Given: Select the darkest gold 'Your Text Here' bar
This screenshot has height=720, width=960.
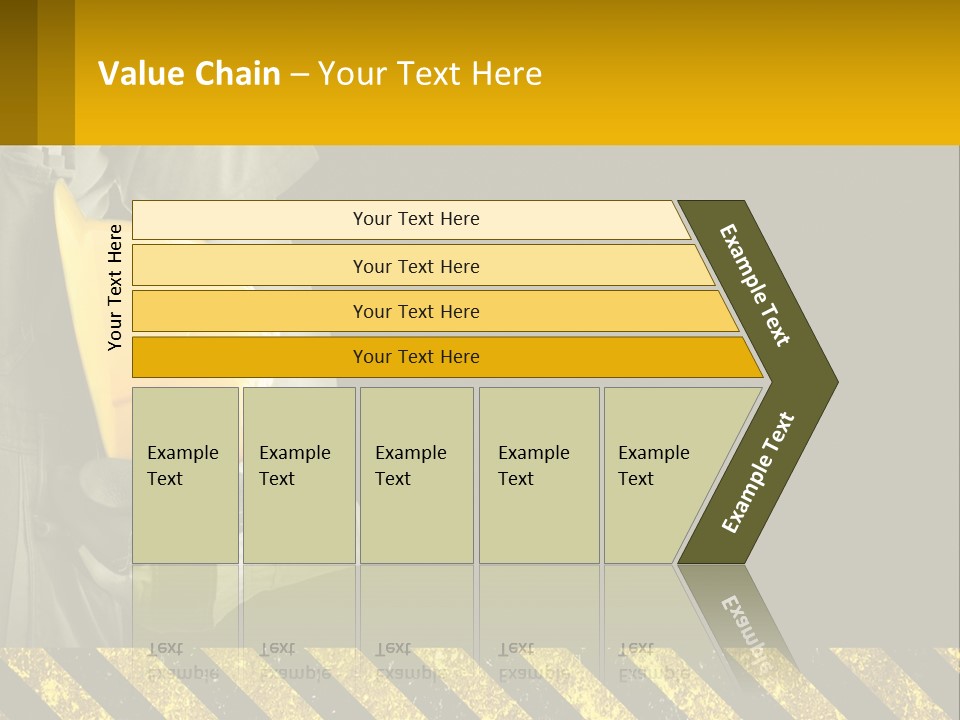Looking at the screenshot, I should pyautogui.click(x=416, y=357).
